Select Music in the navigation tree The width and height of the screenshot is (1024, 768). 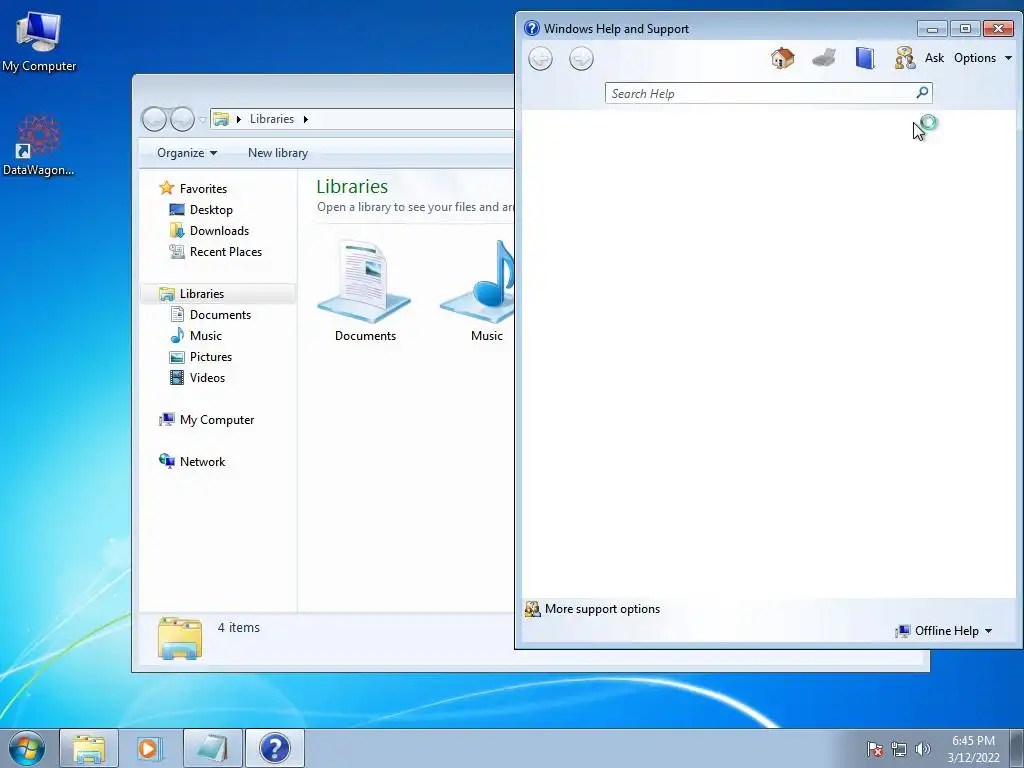tap(206, 336)
